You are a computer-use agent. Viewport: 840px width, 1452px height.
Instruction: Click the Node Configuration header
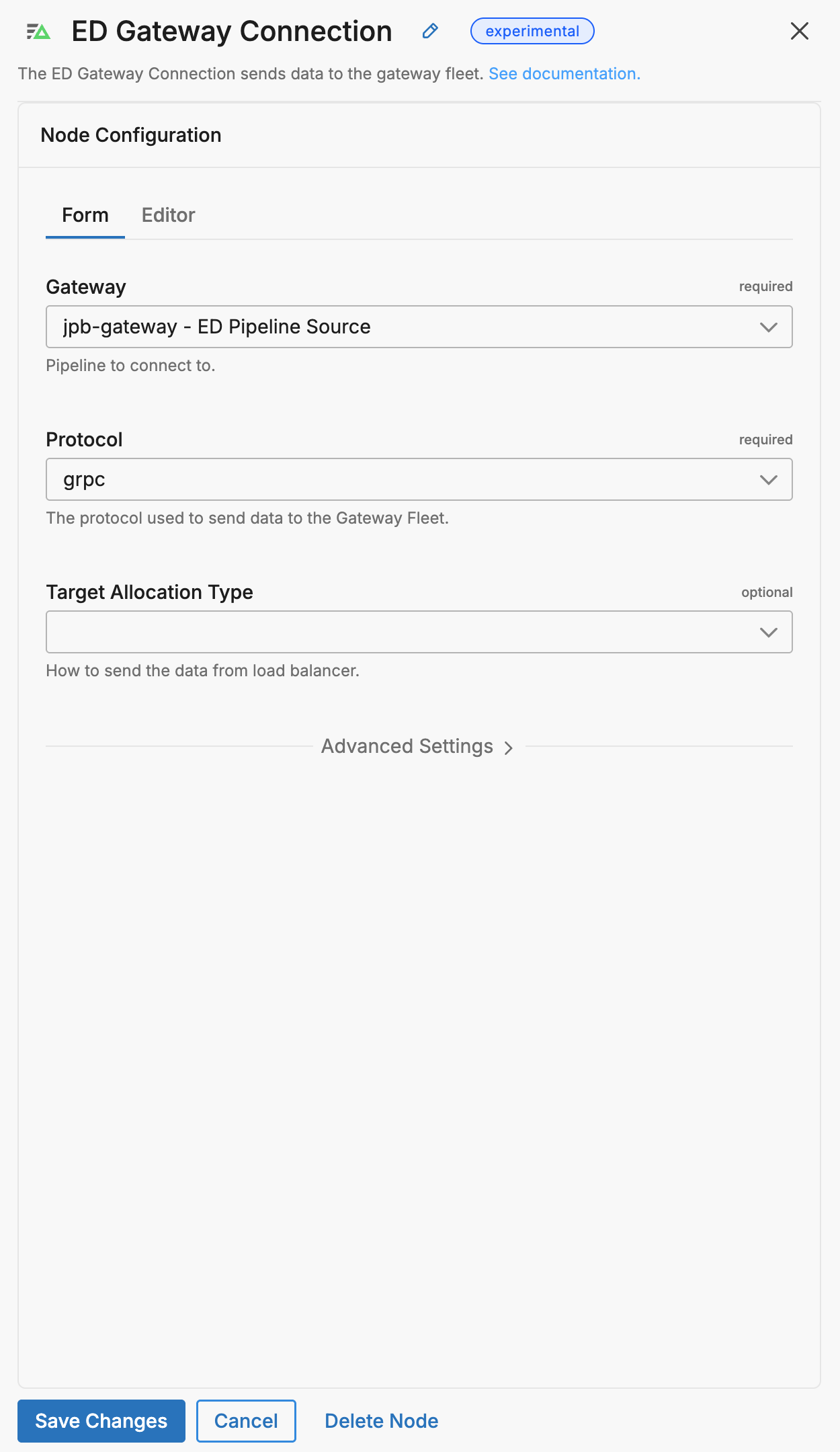pos(131,135)
